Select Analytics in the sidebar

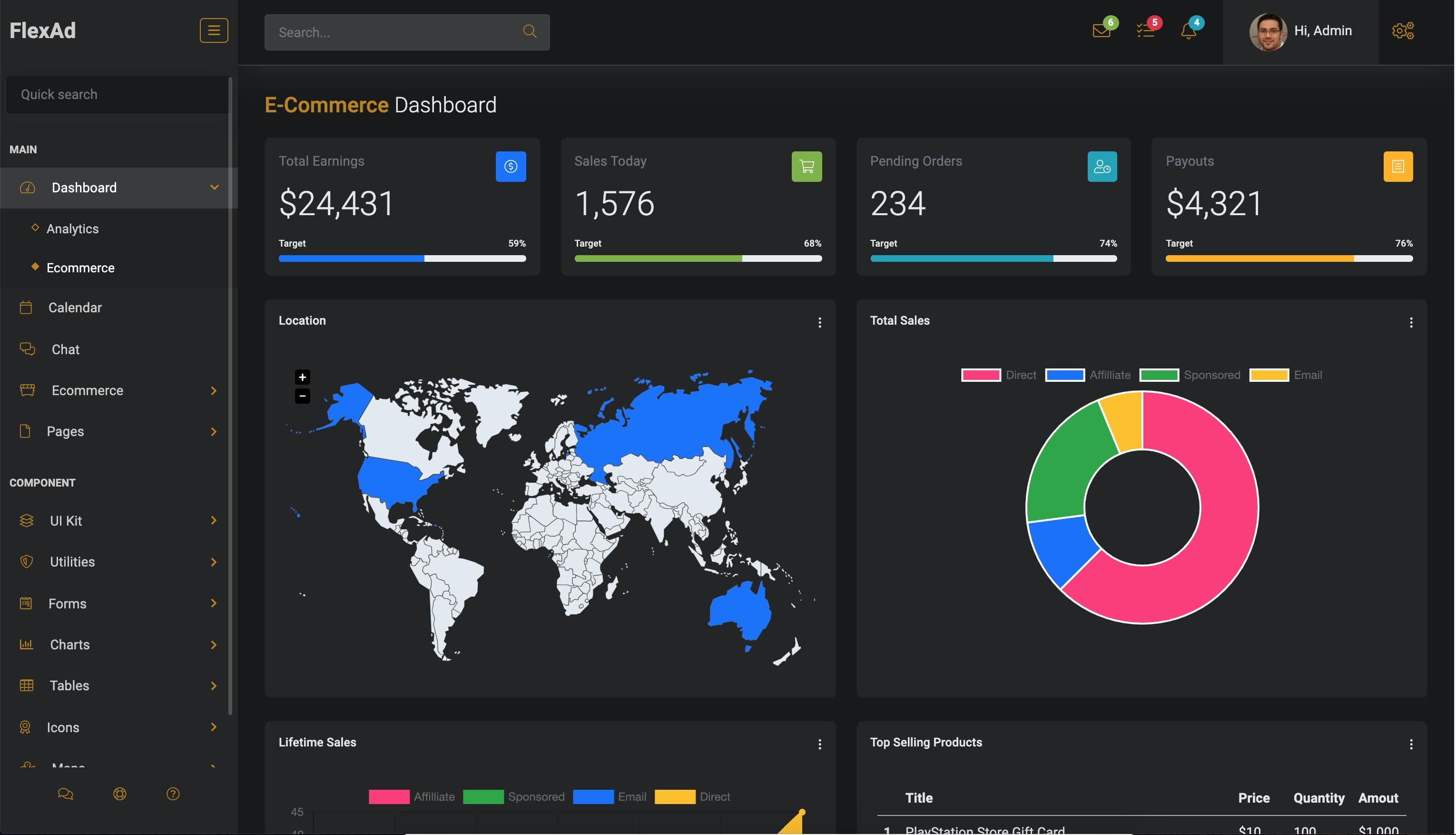pyautogui.click(x=72, y=228)
